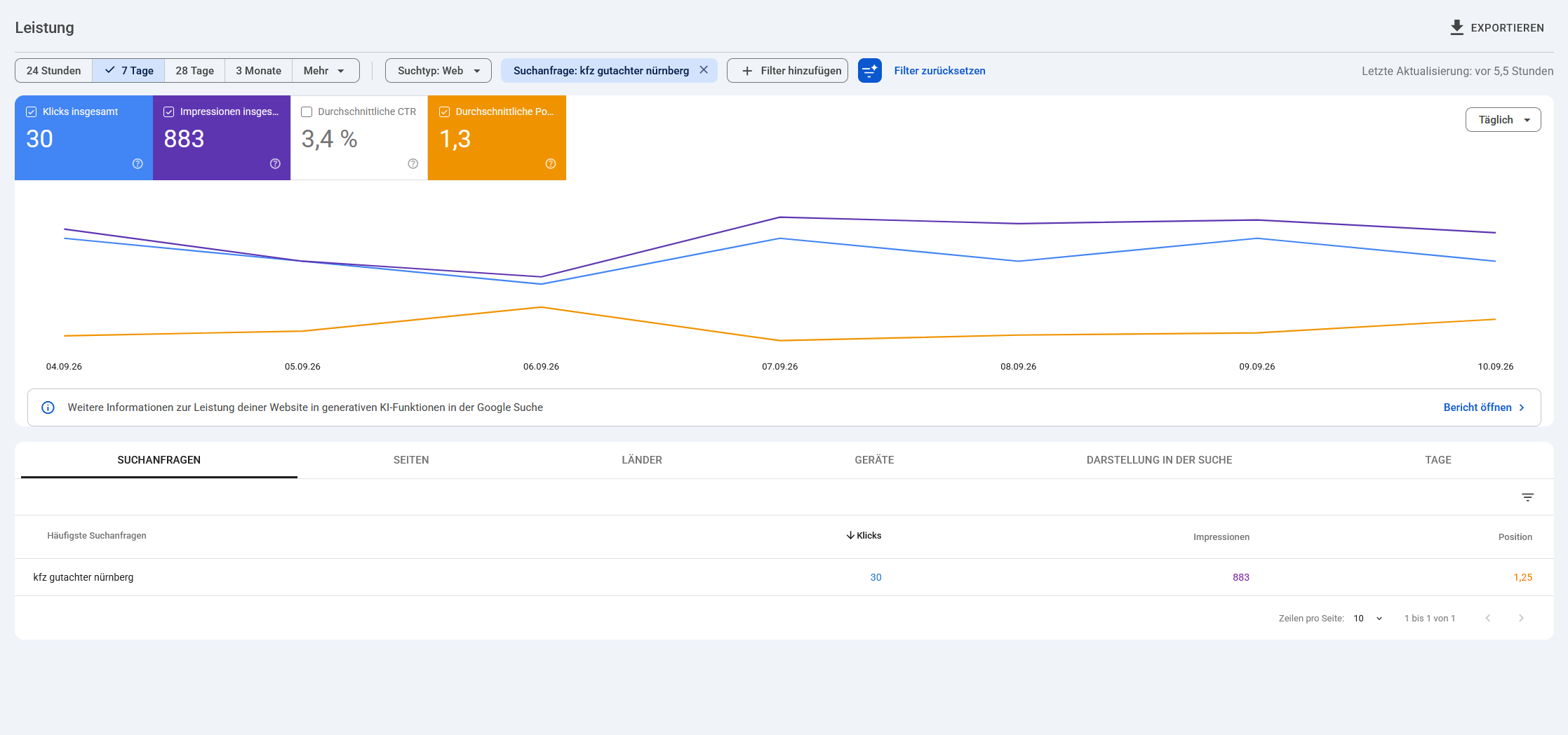Click the kfz gutachter nürnberg table row
1568x735 pixels.
(x=784, y=577)
